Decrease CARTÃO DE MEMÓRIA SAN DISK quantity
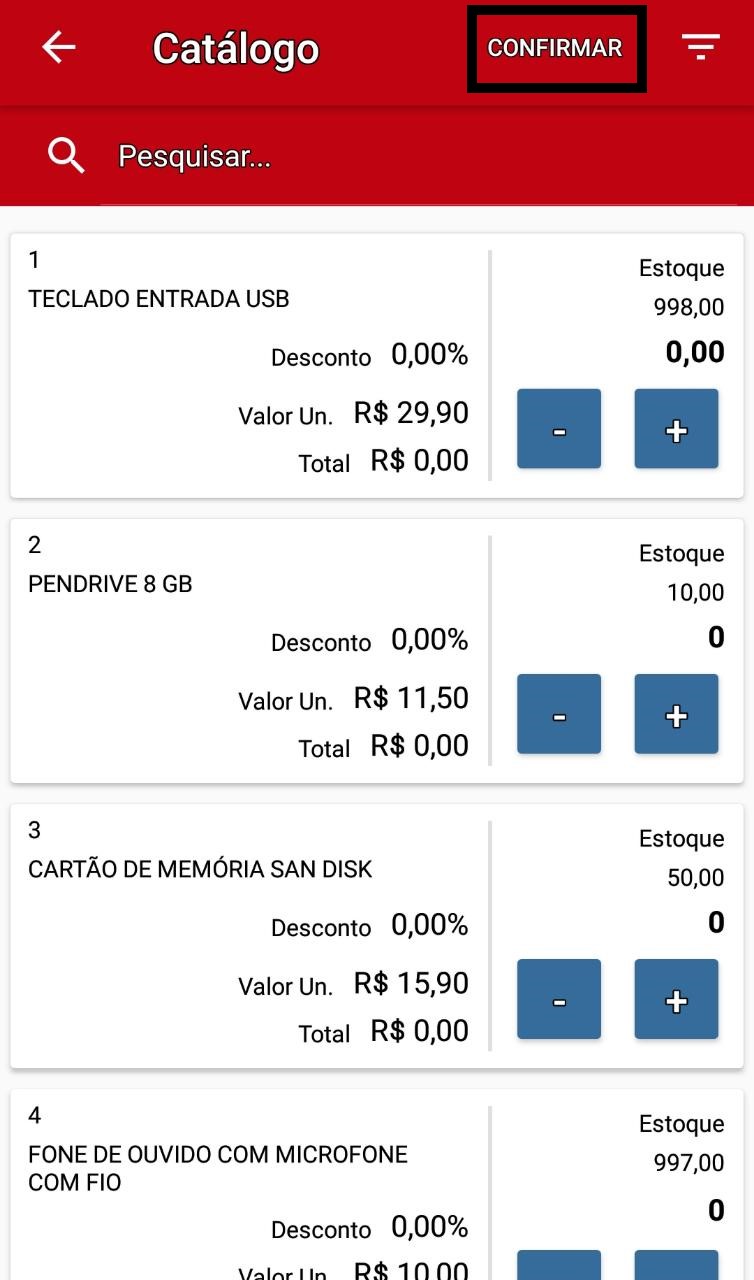This screenshot has width=754, height=1280. [559, 999]
